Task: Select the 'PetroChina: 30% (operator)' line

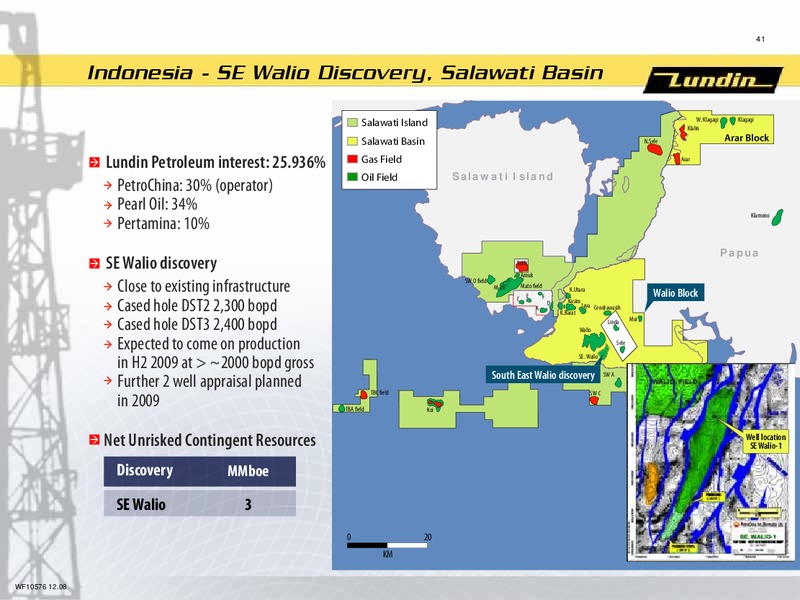Action: (195, 185)
